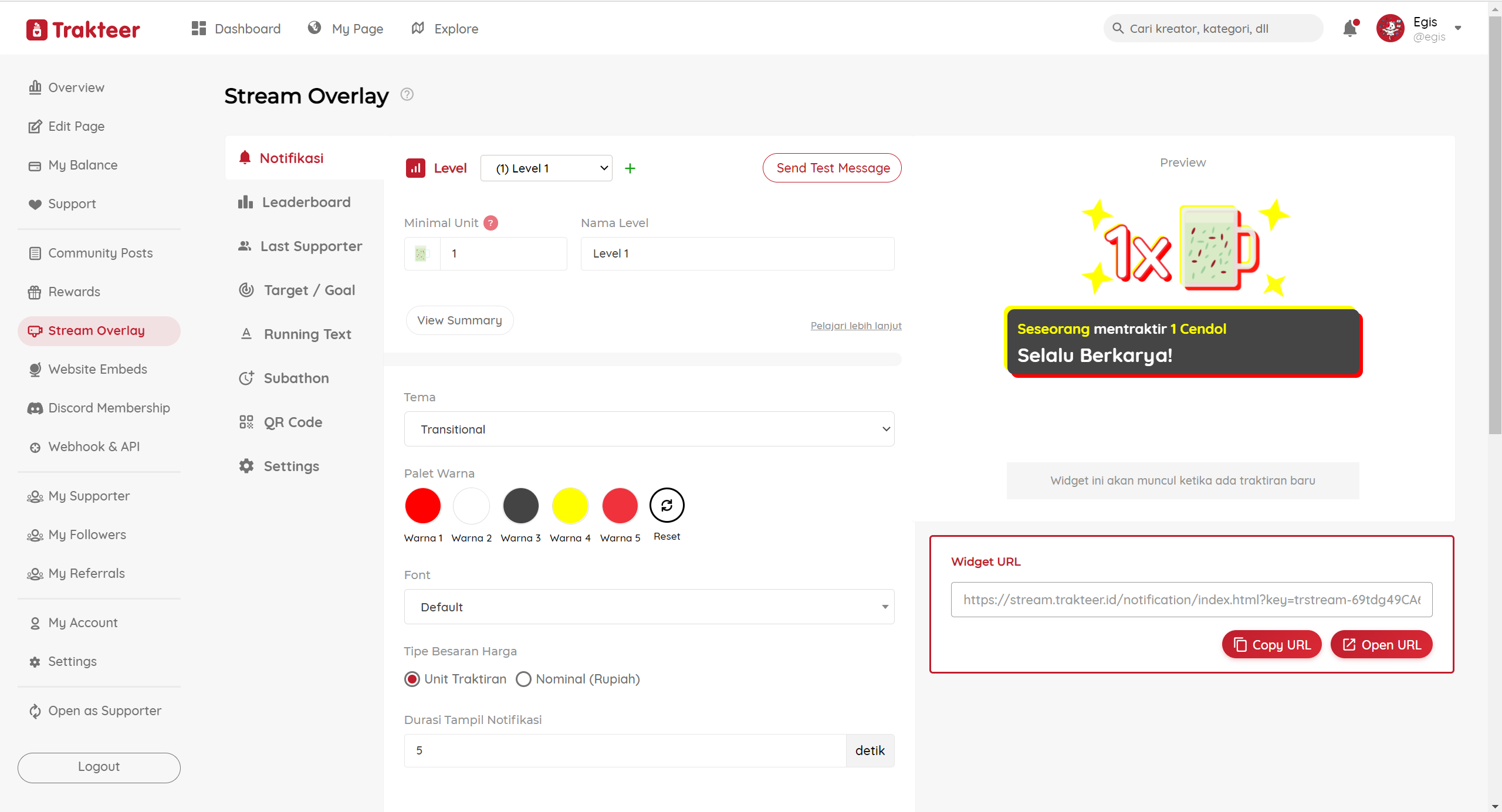Click the help question mark beside Stream Overlay
The width and height of the screenshot is (1502, 812).
click(x=407, y=94)
